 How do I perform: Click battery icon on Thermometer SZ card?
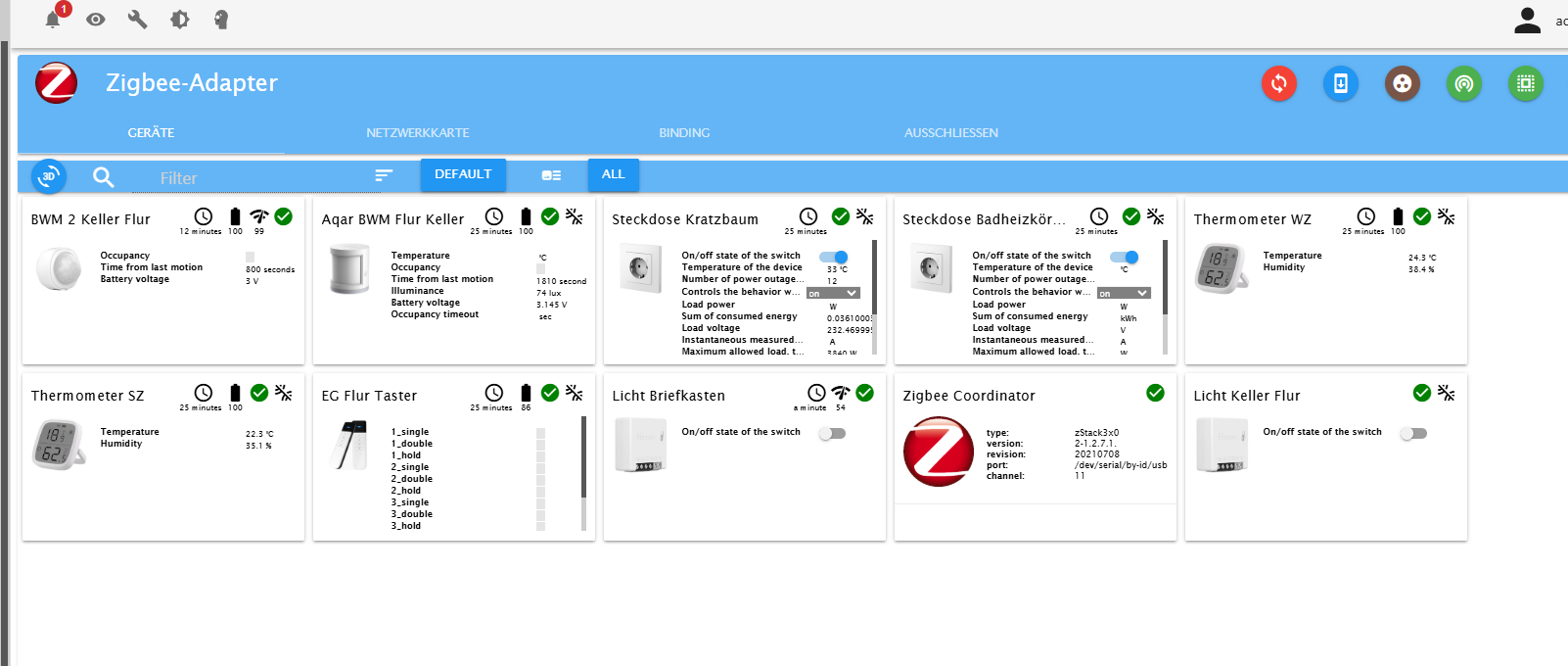click(235, 393)
